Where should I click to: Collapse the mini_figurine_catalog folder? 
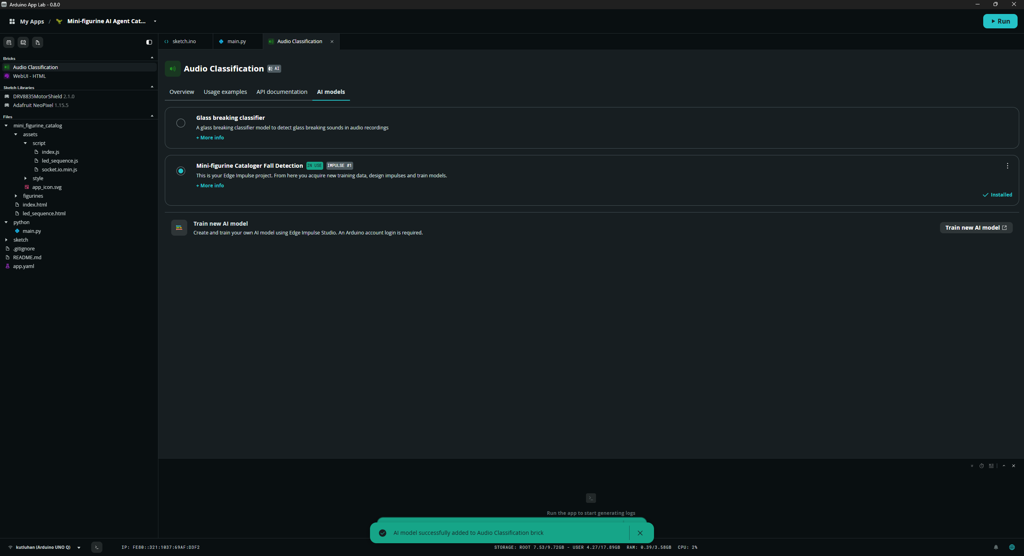point(7,125)
